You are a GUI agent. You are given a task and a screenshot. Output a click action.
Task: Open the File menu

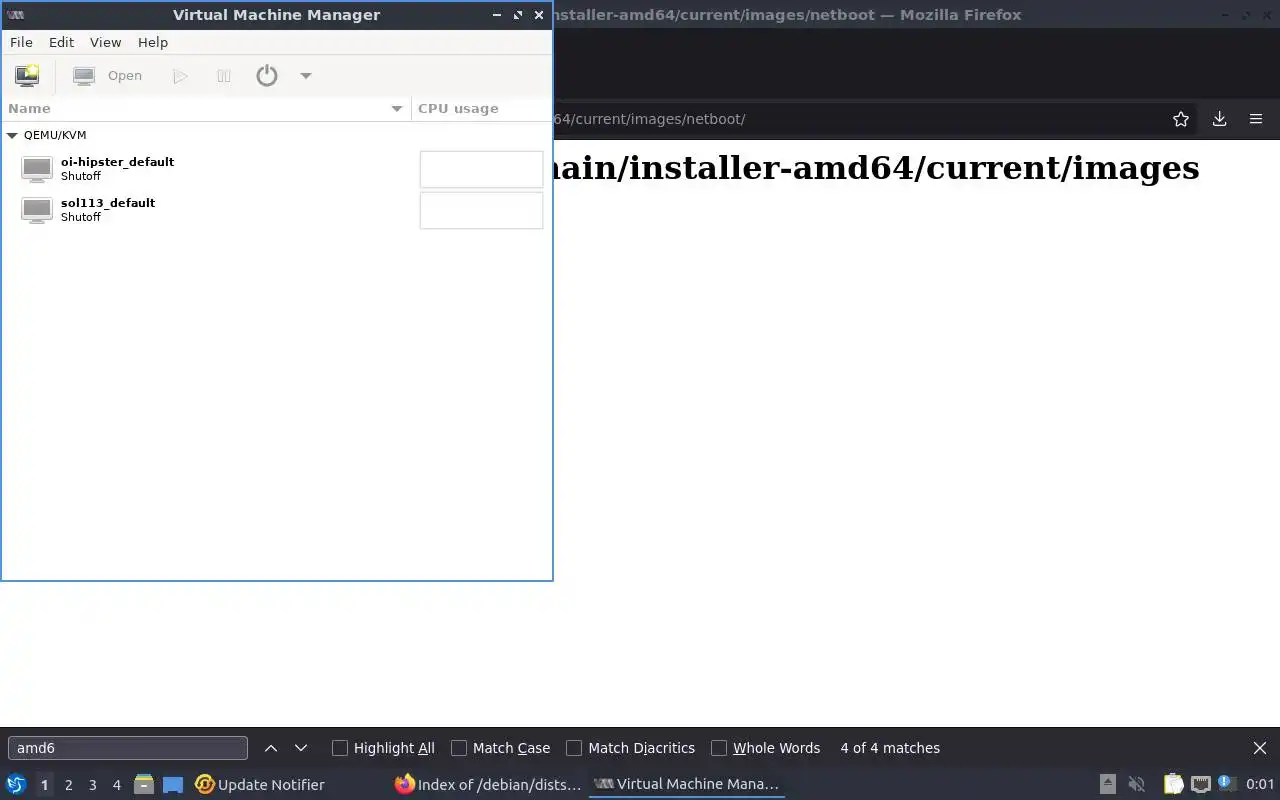pyautogui.click(x=21, y=42)
